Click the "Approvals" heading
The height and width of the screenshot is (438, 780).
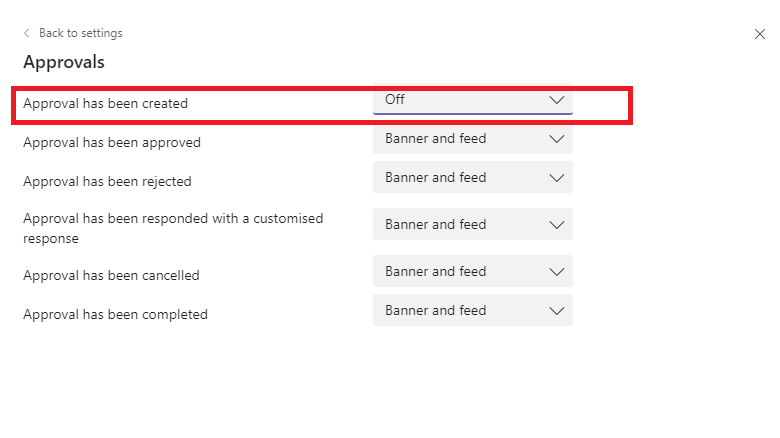[64, 62]
